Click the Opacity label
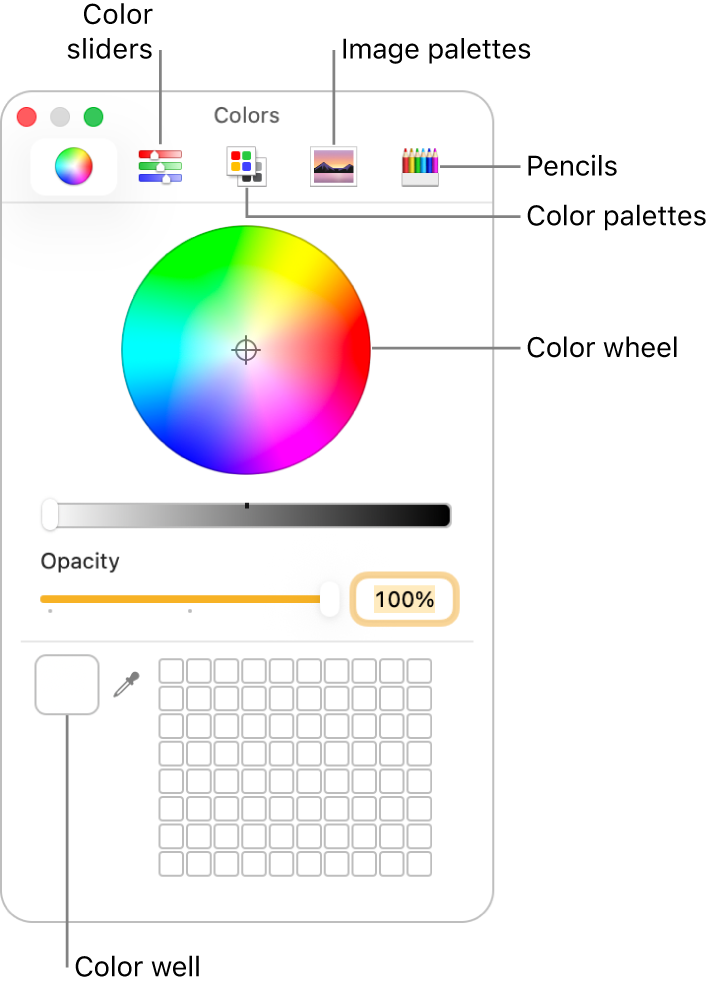726x988 pixels. point(80,561)
